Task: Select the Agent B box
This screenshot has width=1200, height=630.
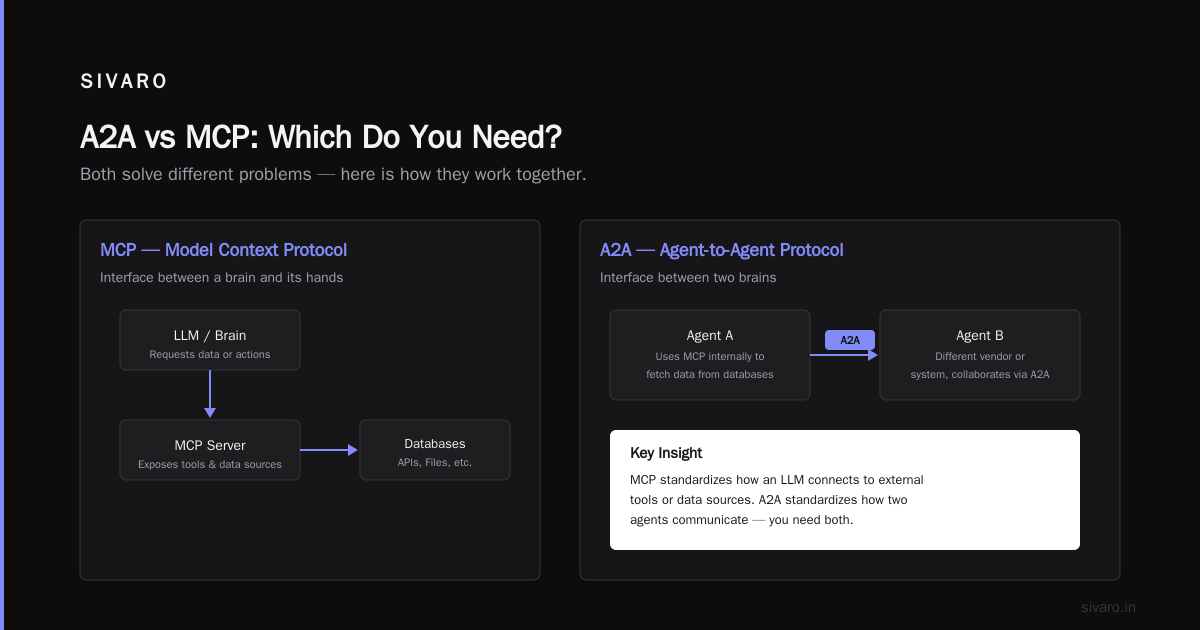Action: 980,355
